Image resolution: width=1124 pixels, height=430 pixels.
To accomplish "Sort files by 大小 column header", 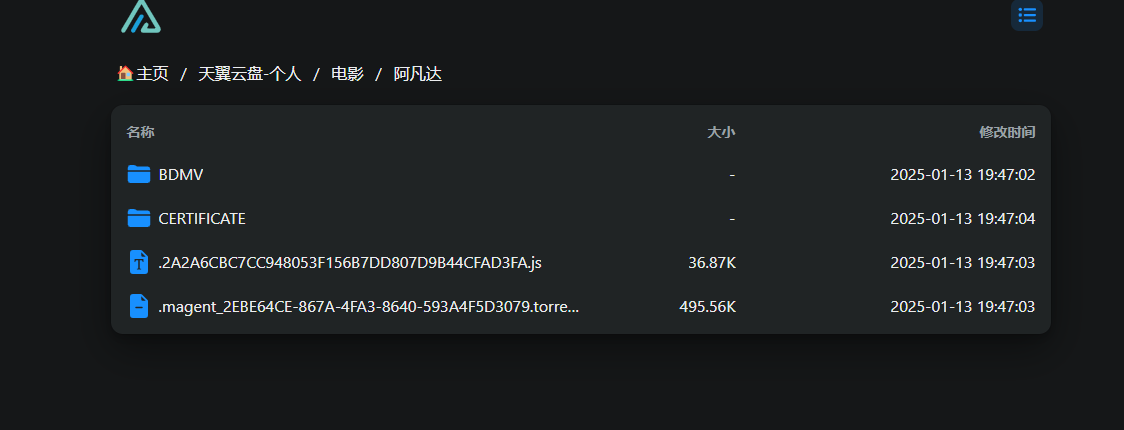I will (721, 132).
